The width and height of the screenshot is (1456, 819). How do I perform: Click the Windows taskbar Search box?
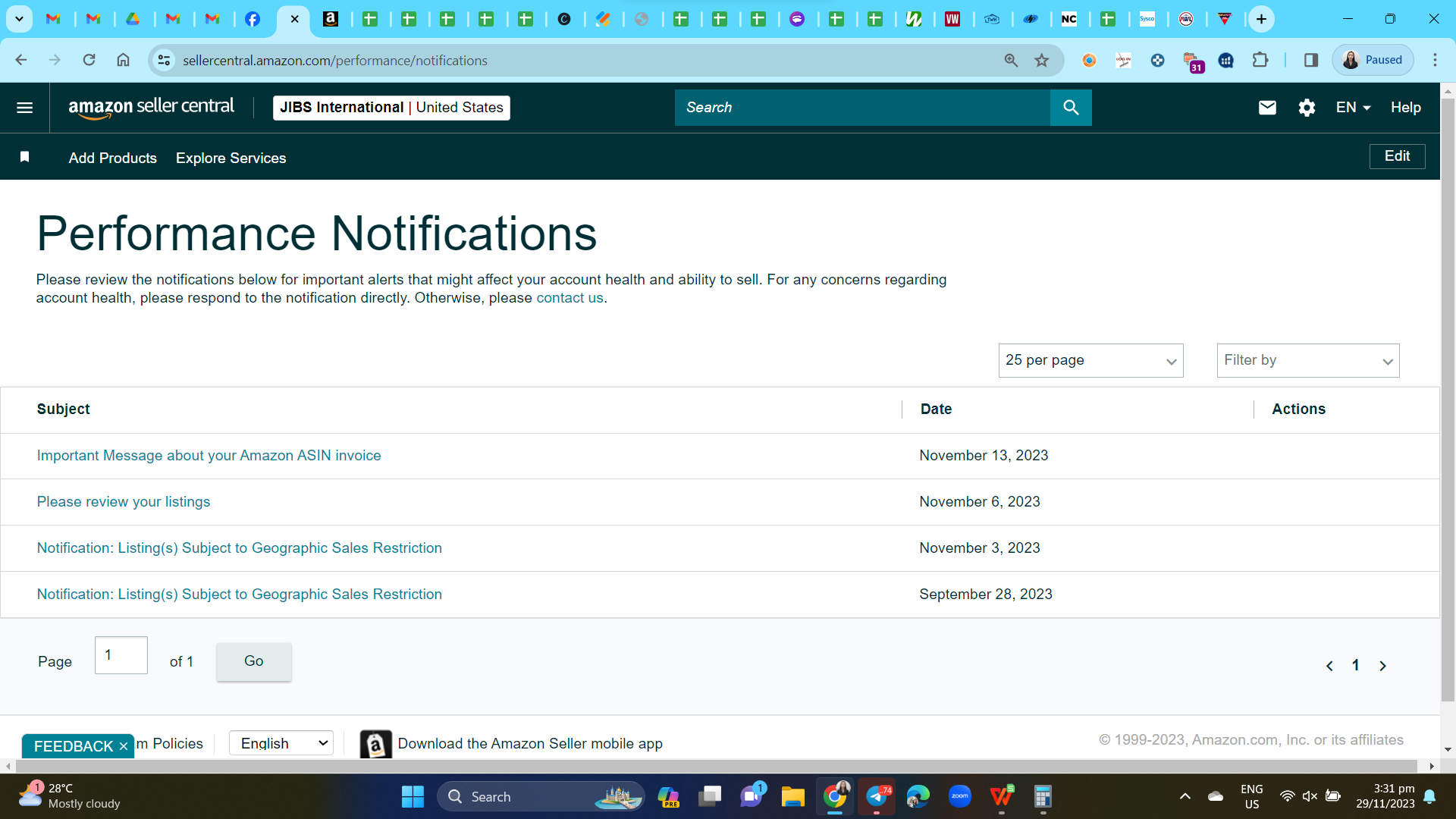click(541, 797)
